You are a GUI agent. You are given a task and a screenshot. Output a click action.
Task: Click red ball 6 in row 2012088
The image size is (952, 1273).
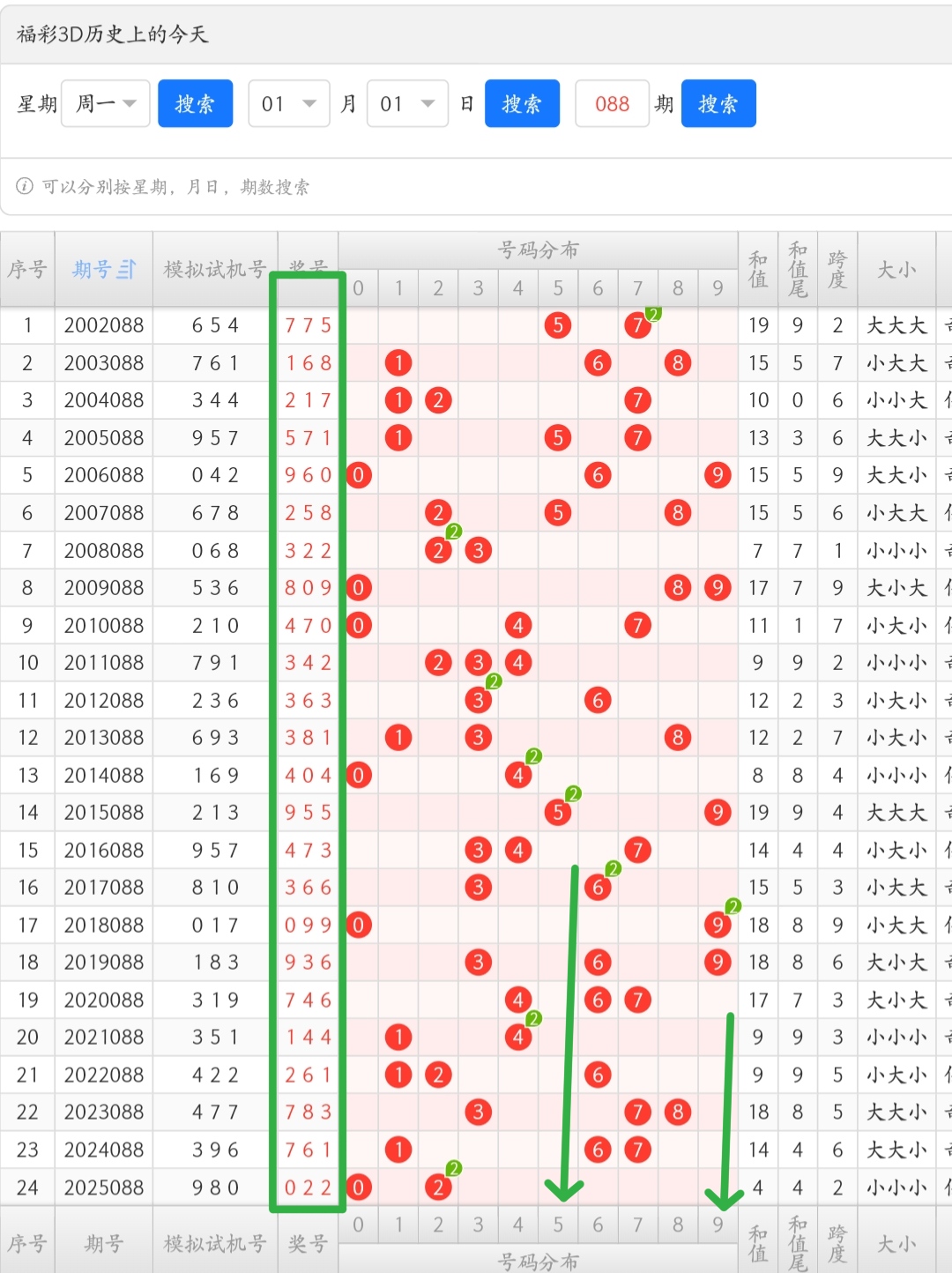pos(598,701)
